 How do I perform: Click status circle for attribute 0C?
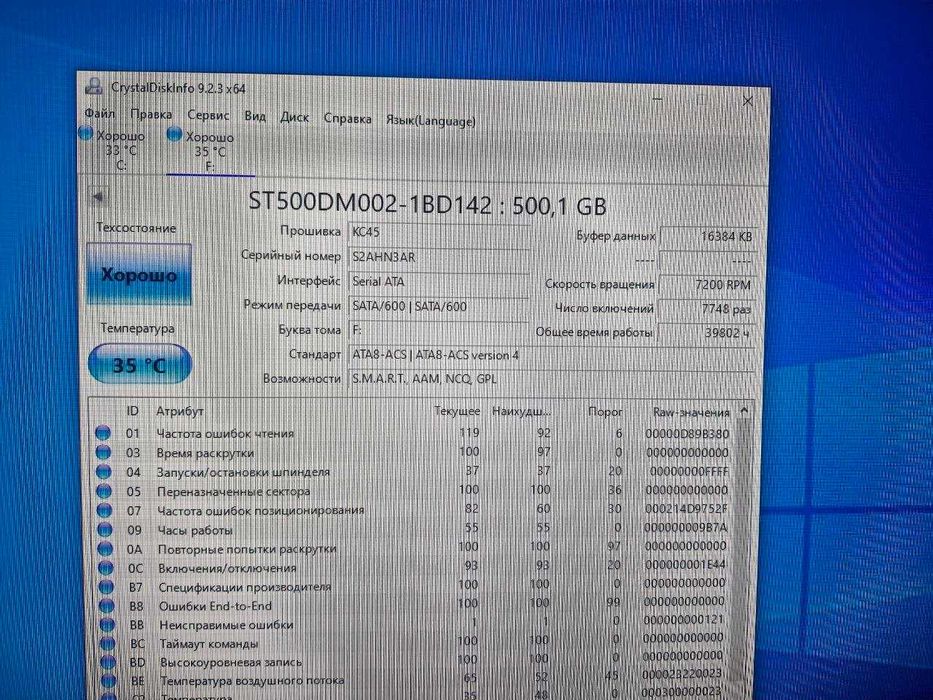pyautogui.click(x=106, y=568)
